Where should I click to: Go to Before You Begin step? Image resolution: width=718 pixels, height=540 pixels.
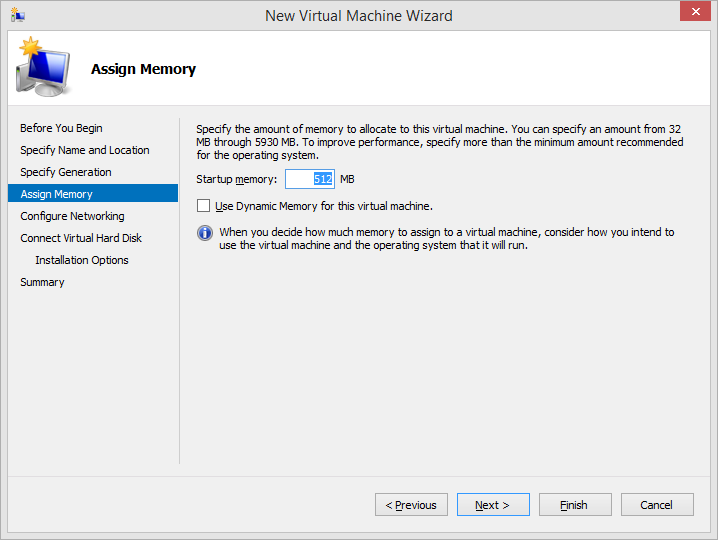[x=61, y=128]
